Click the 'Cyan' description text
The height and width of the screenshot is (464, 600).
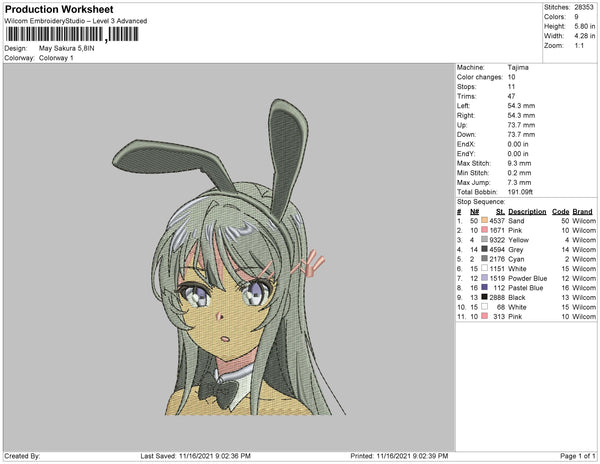516,259
